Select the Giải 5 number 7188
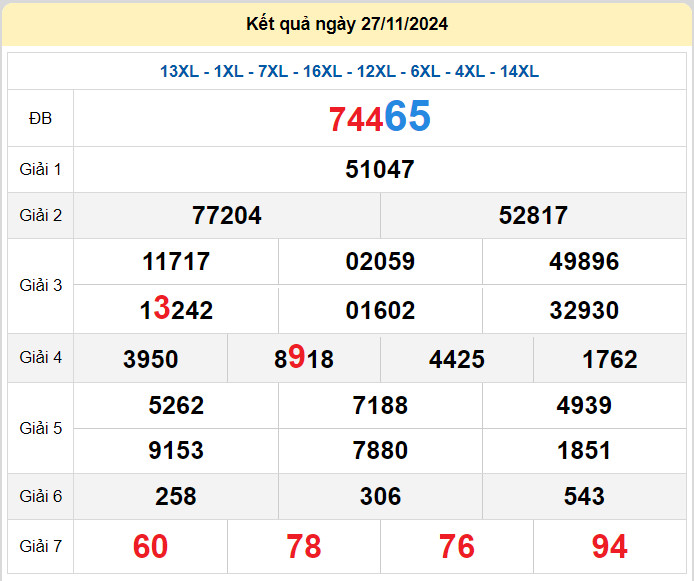The image size is (694, 581). point(380,405)
